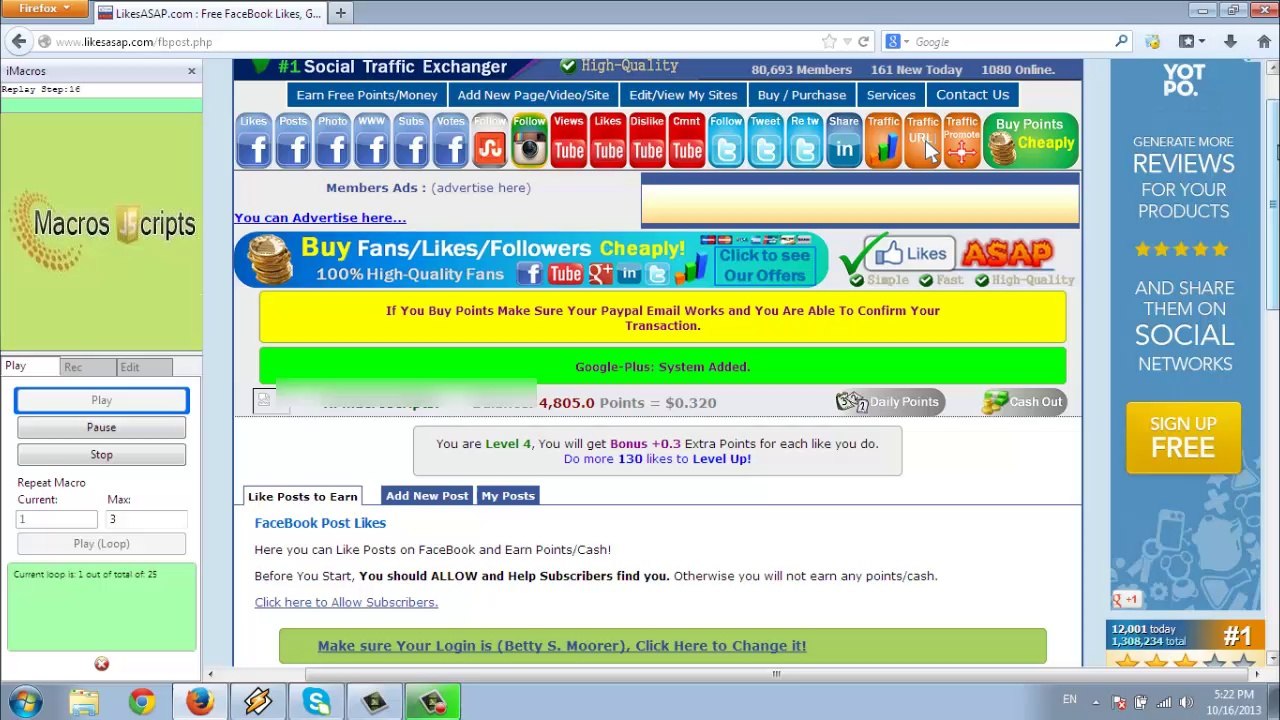Image resolution: width=1280 pixels, height=720 pixels.
Task: Open Facebook Likes exchange icon
Action: point(253,140)
